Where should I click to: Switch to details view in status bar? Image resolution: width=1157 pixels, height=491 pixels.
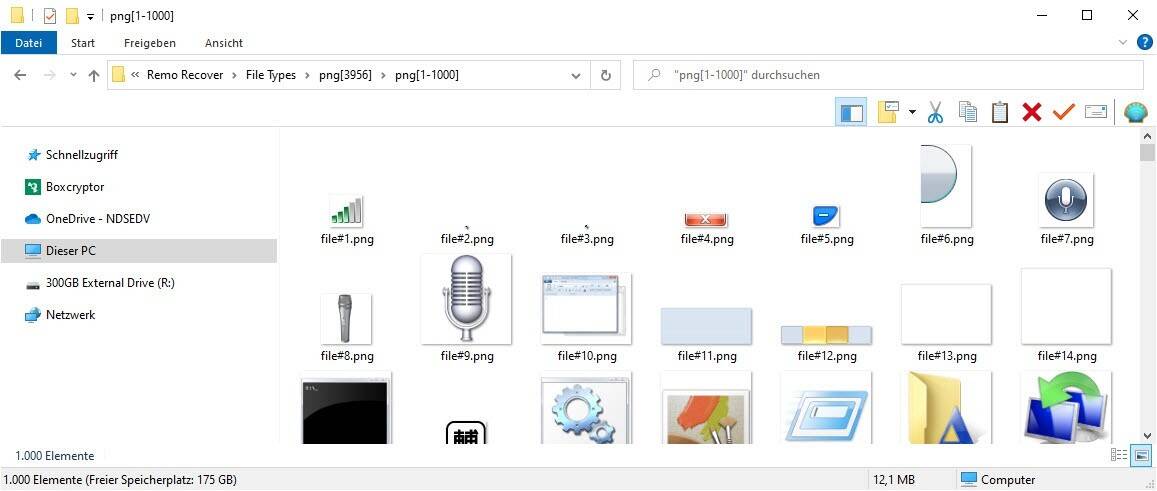[x=1119, y=456]
